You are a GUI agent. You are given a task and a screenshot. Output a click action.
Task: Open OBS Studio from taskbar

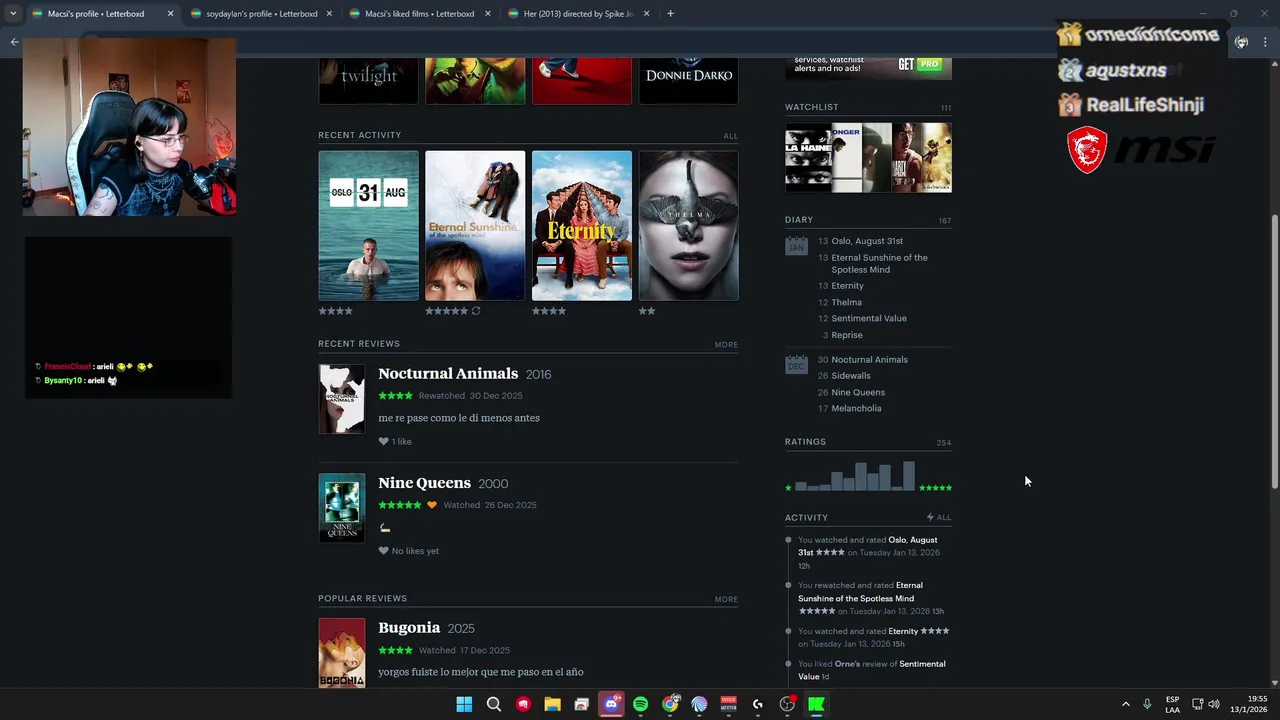click(787, 704)
